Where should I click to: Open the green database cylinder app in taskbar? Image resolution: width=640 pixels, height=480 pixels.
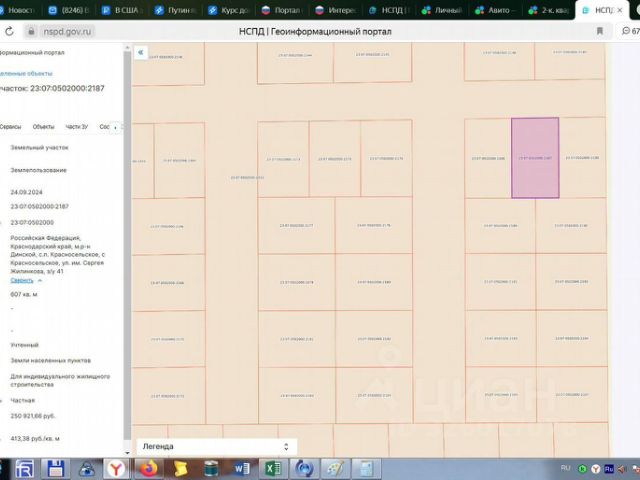point(211,469)
